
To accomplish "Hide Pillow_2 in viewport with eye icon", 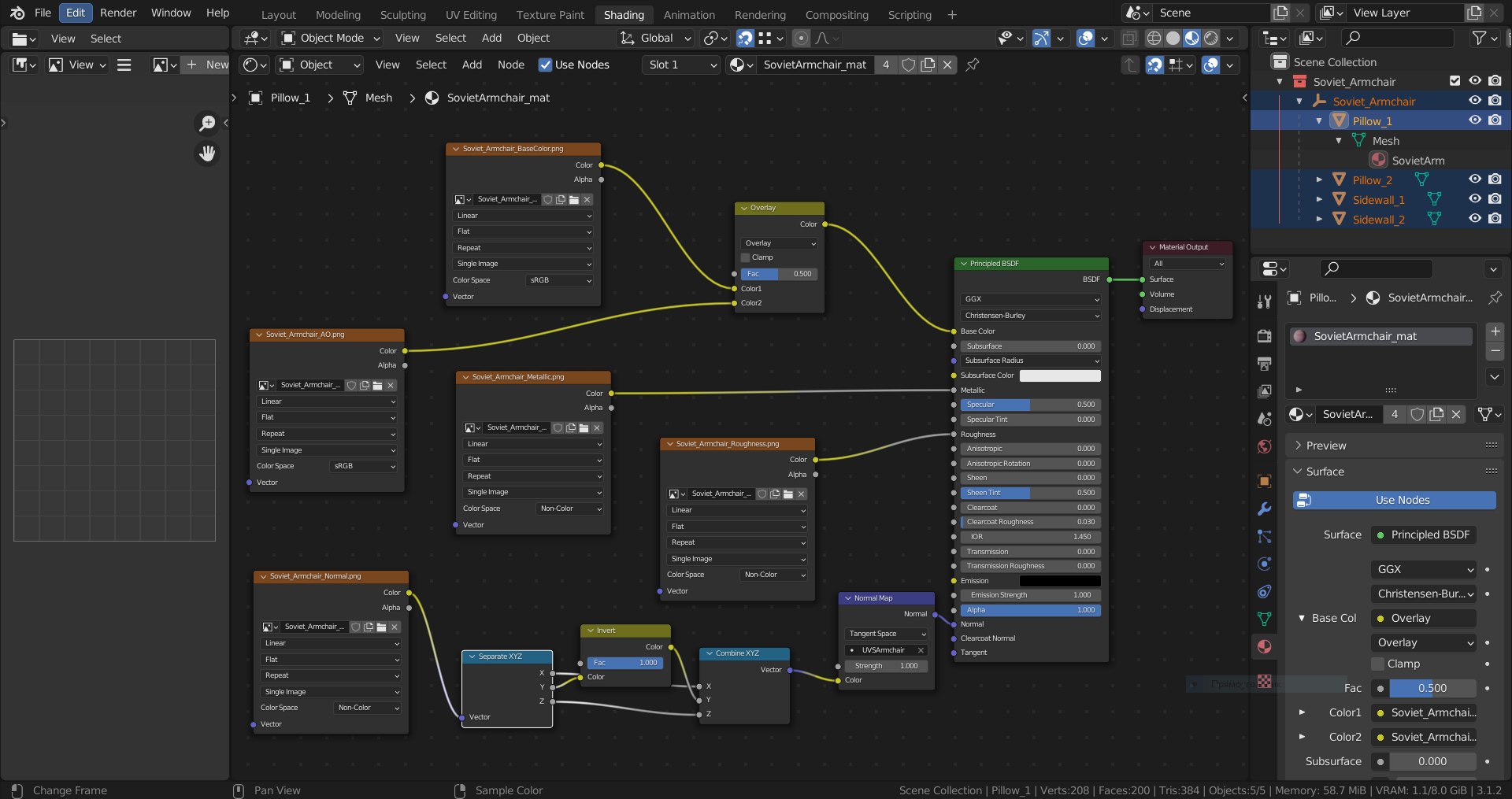I will click(1475, 179).
